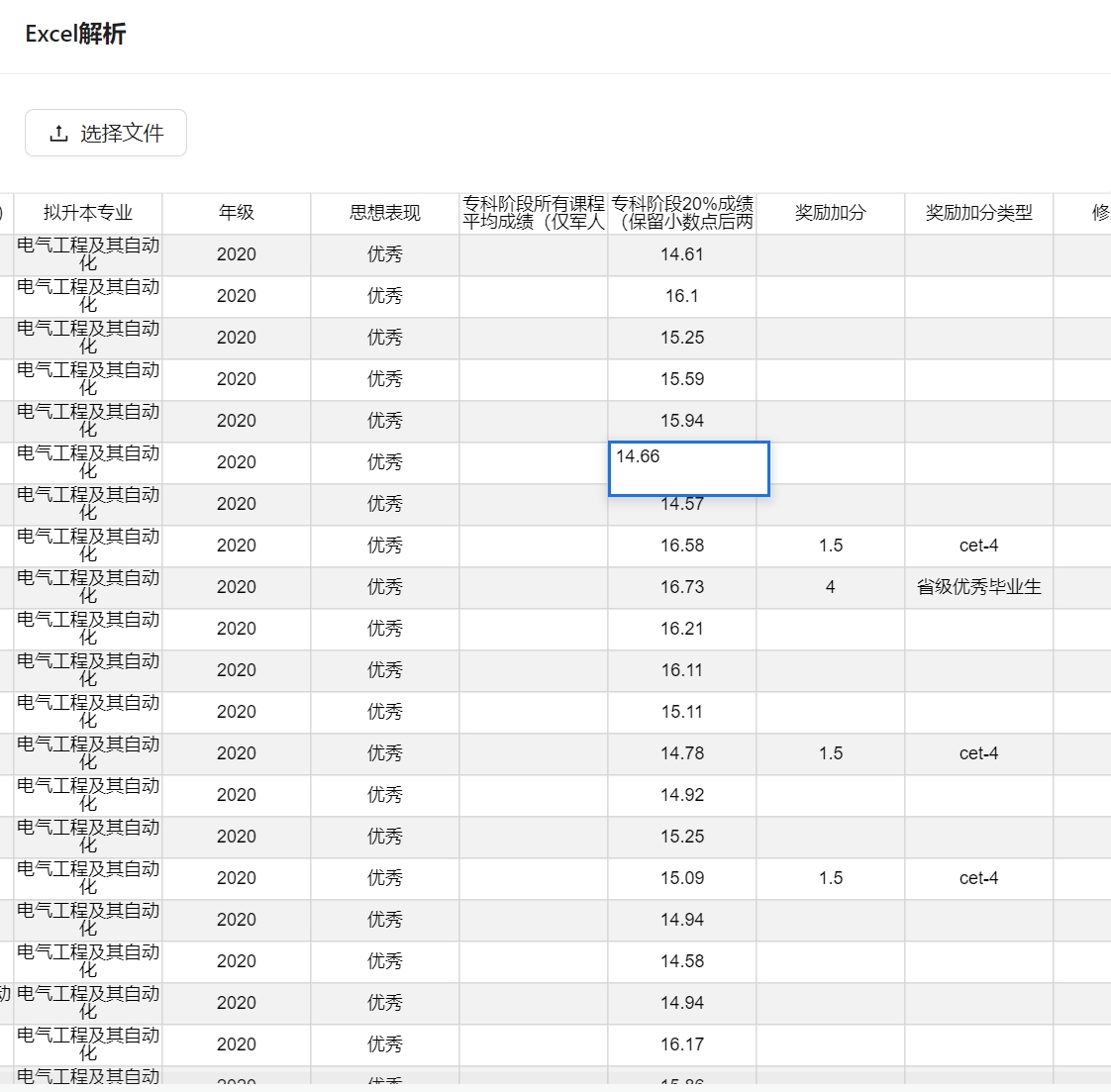Select the Excel解析 page title

tap(76, 34)
